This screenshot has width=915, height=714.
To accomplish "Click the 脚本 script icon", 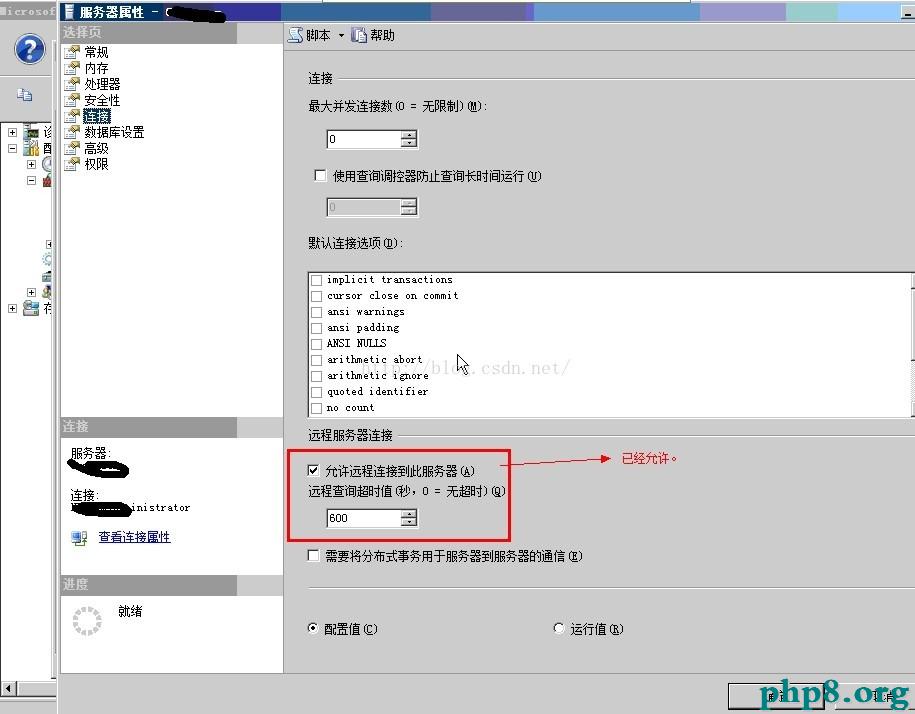I will (x=296, y=35).
